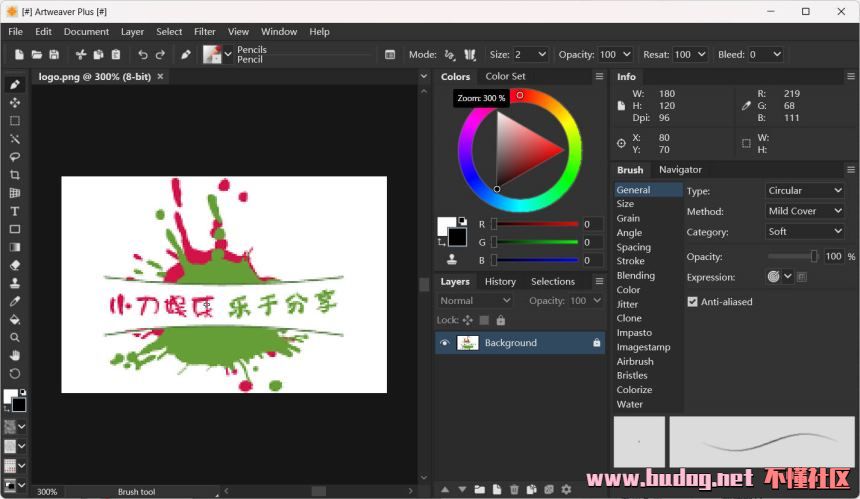The image size is (860, 499).
Task: Select the Move tool
Action: 15,103
